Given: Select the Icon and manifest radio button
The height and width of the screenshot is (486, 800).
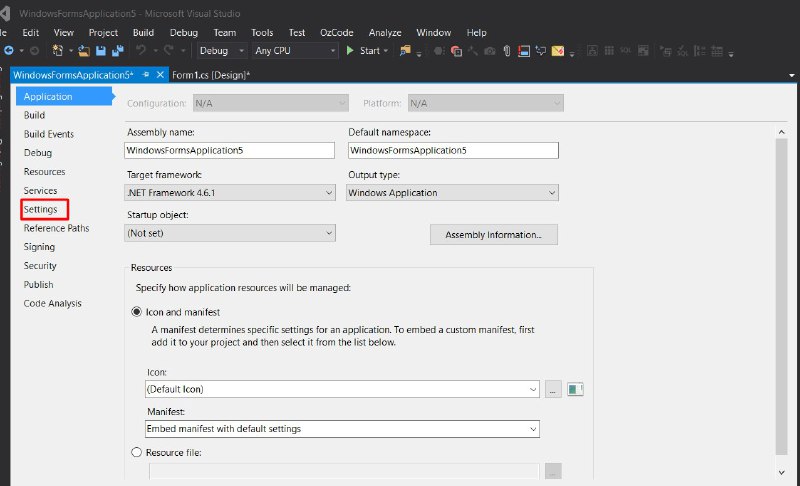Looking at the screenshot, I should pyautogui.click(x=136, y=312).
